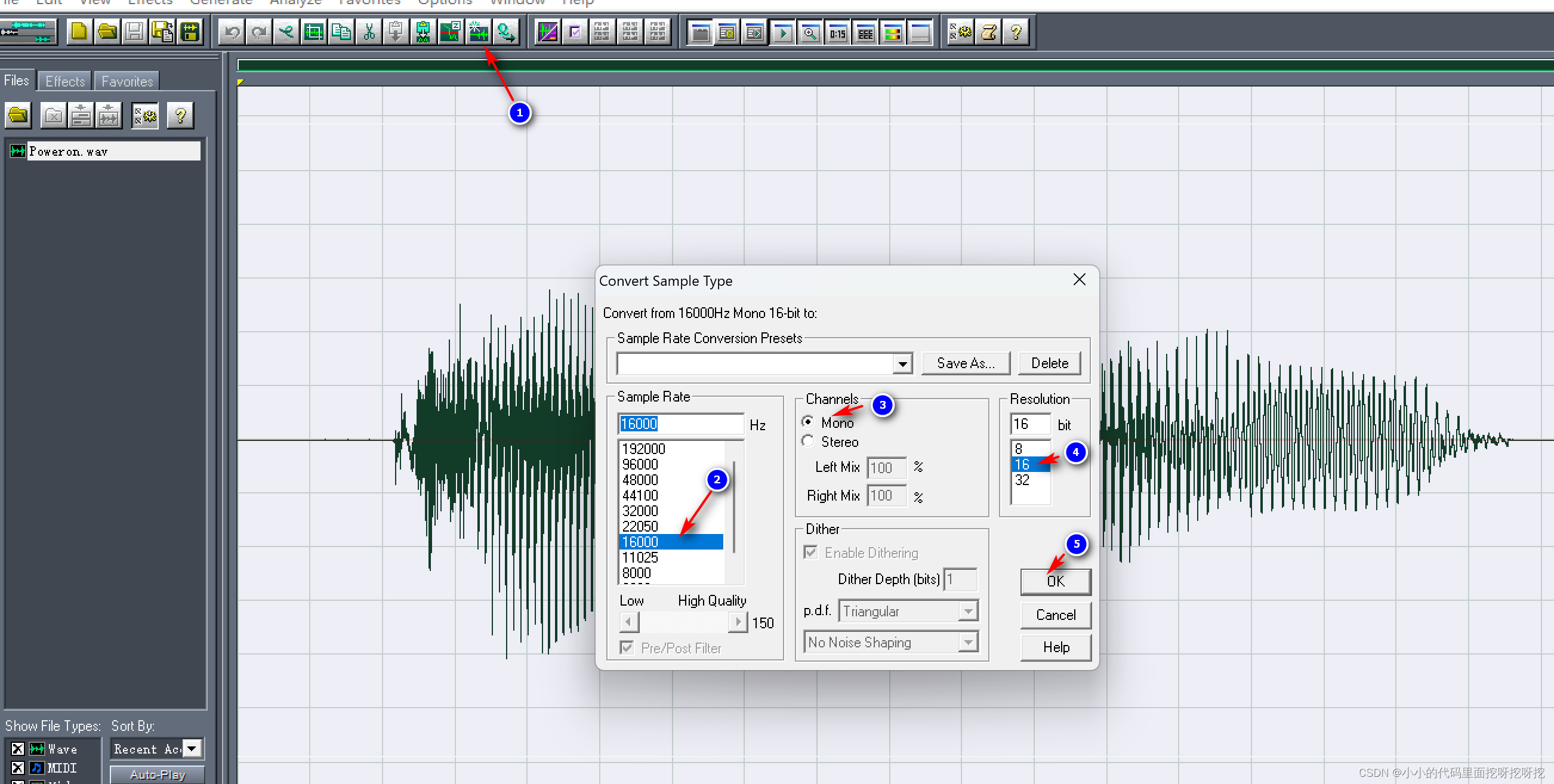This screenshot has width=1554, height=784.
Task: Click the Save As... preset button
Action: (x=965, y=363)
